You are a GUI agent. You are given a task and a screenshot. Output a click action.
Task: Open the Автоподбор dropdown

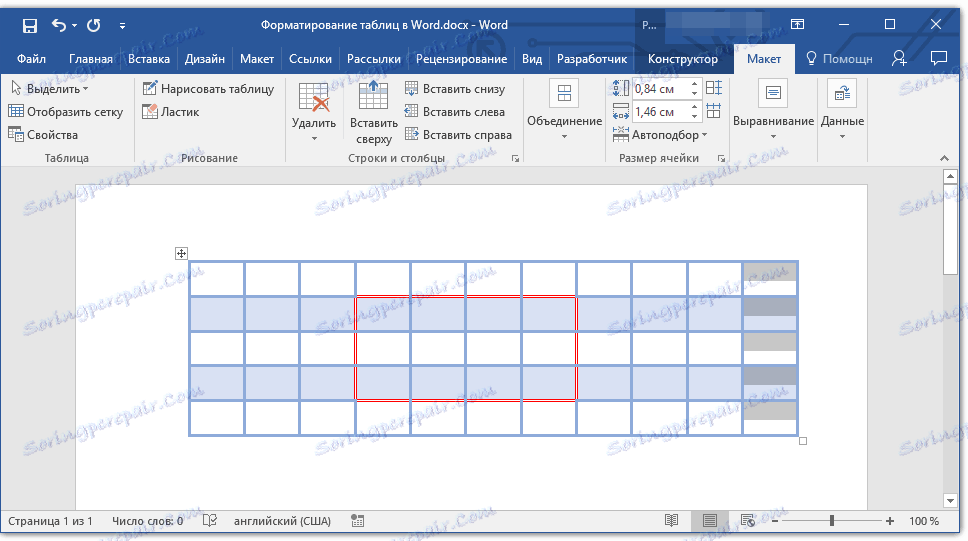coord(659,135)
